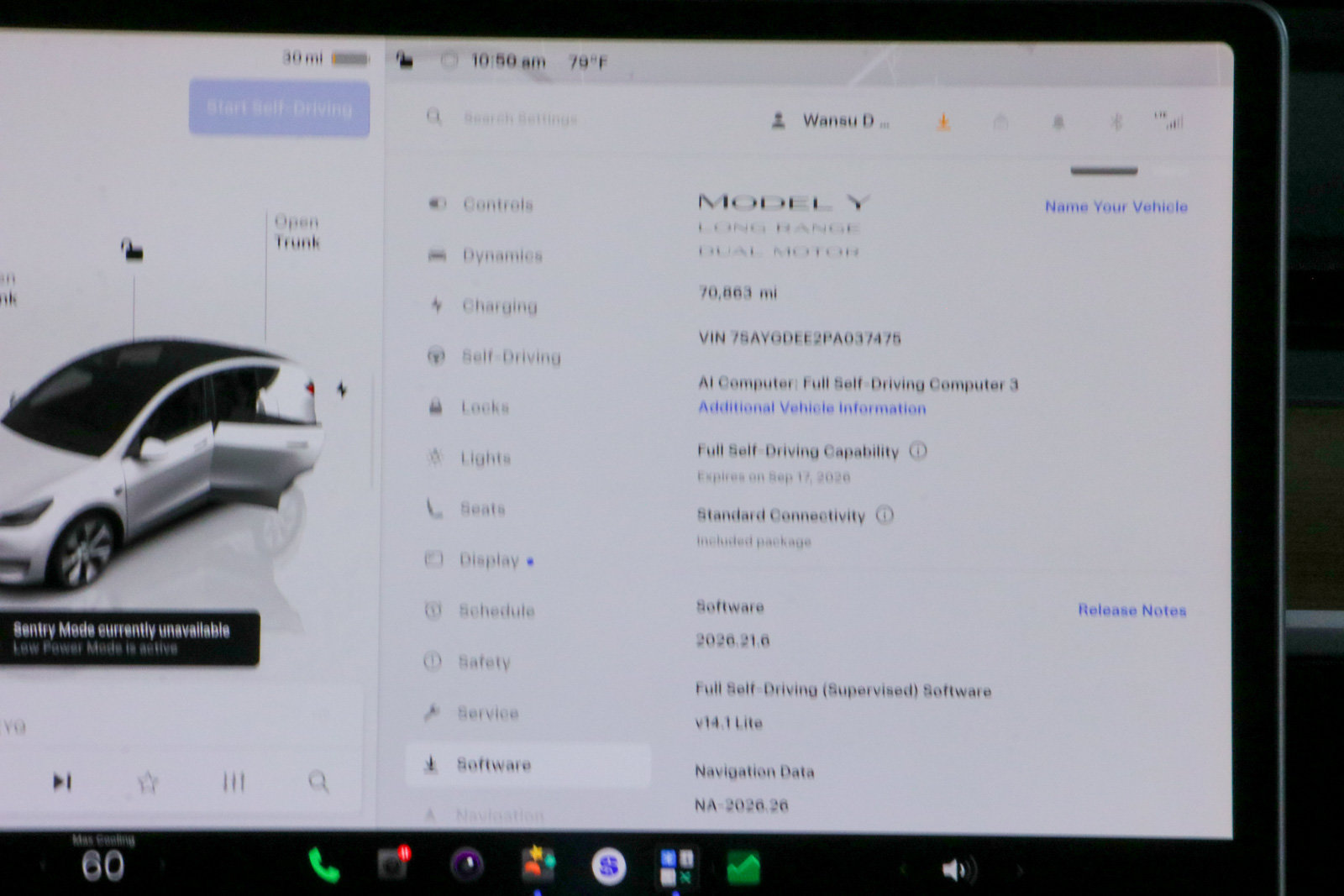
Task: Tap the 30 mi battery indicator
Action: click(x=325, y=58)
